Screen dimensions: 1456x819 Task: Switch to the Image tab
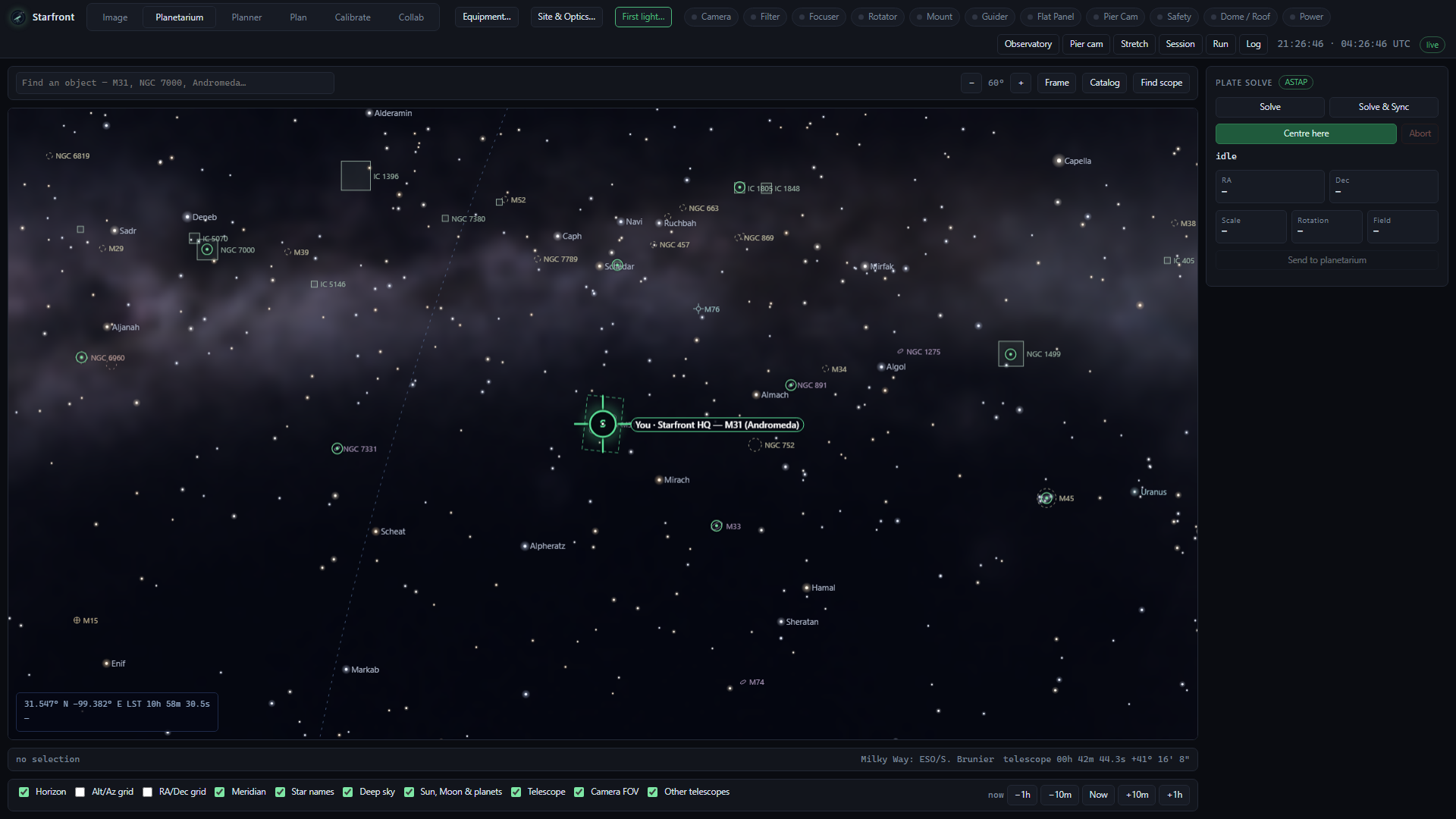coord(115,17)
